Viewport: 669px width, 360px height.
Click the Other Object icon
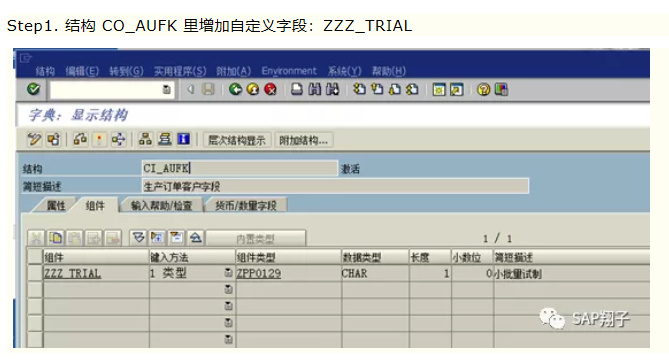click(54, 139)
